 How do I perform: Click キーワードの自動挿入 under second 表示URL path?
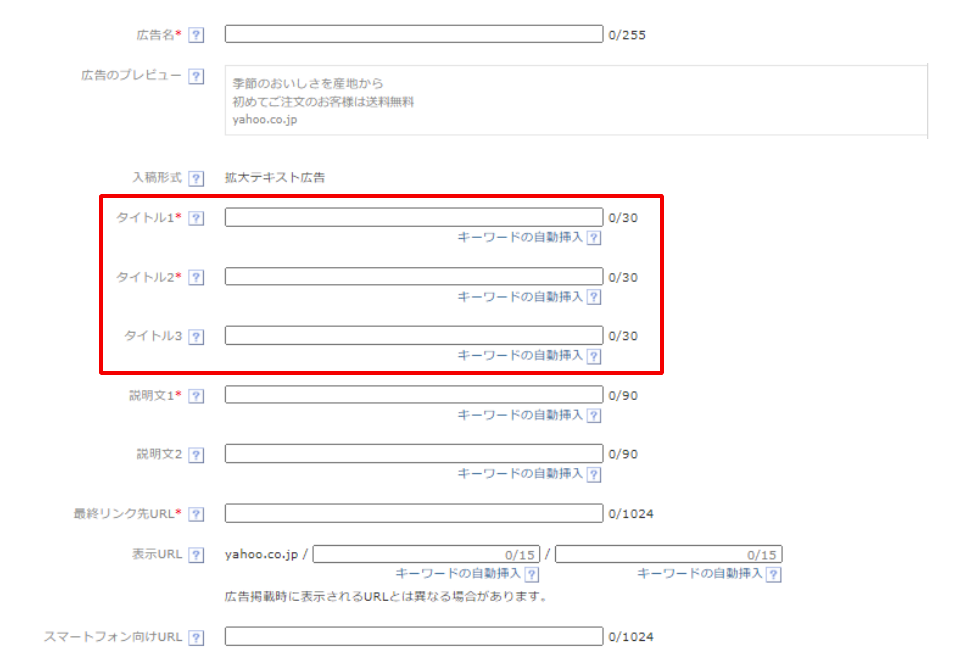(x=700, y=573)
